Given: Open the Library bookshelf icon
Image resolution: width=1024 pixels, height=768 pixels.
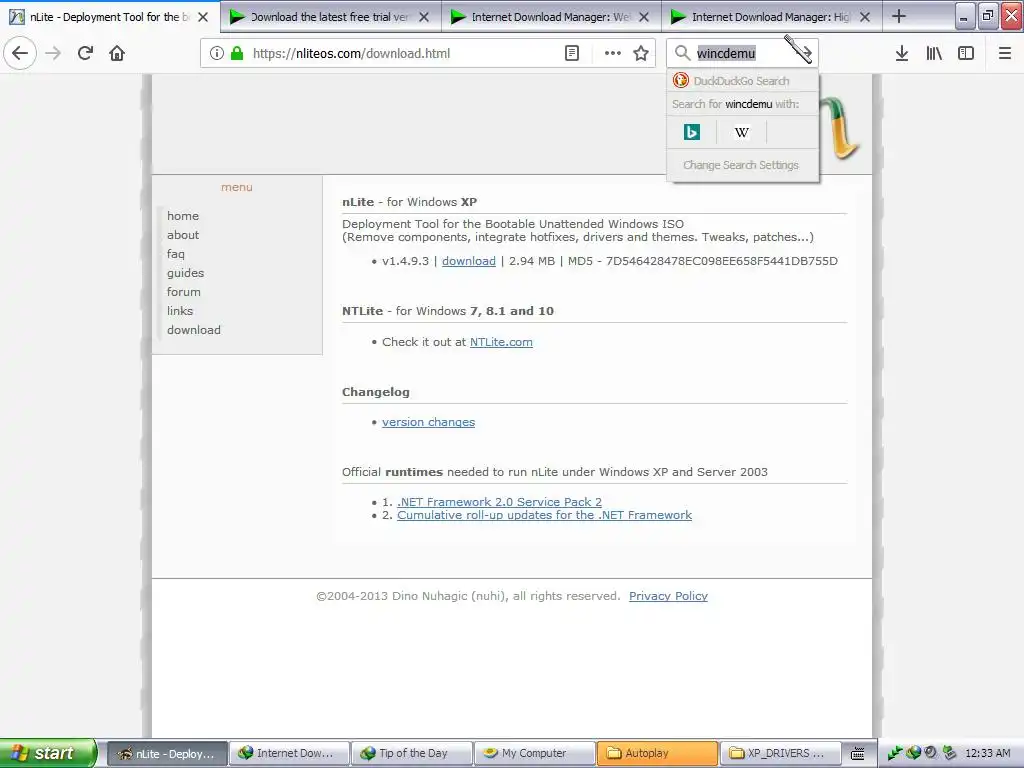Looking at the screenshot, I should coord(934,53).
